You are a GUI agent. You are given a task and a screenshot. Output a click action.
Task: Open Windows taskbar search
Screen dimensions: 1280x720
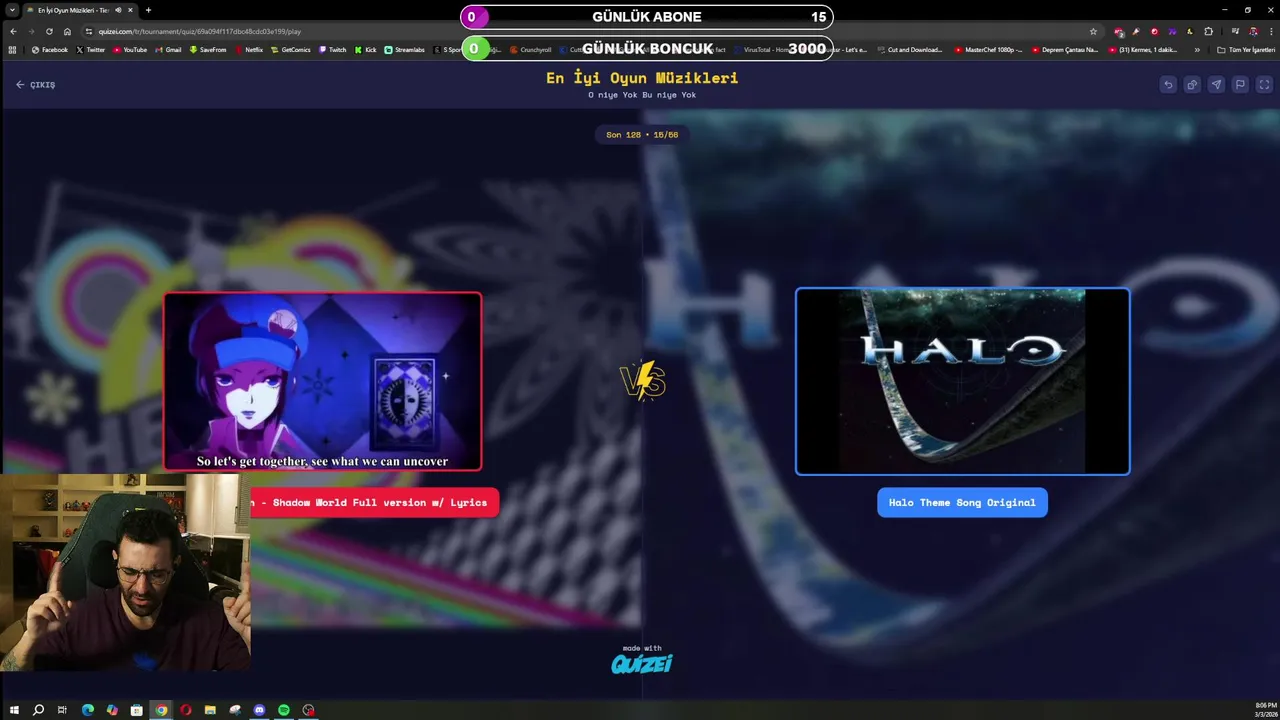[x=38, y=710]
